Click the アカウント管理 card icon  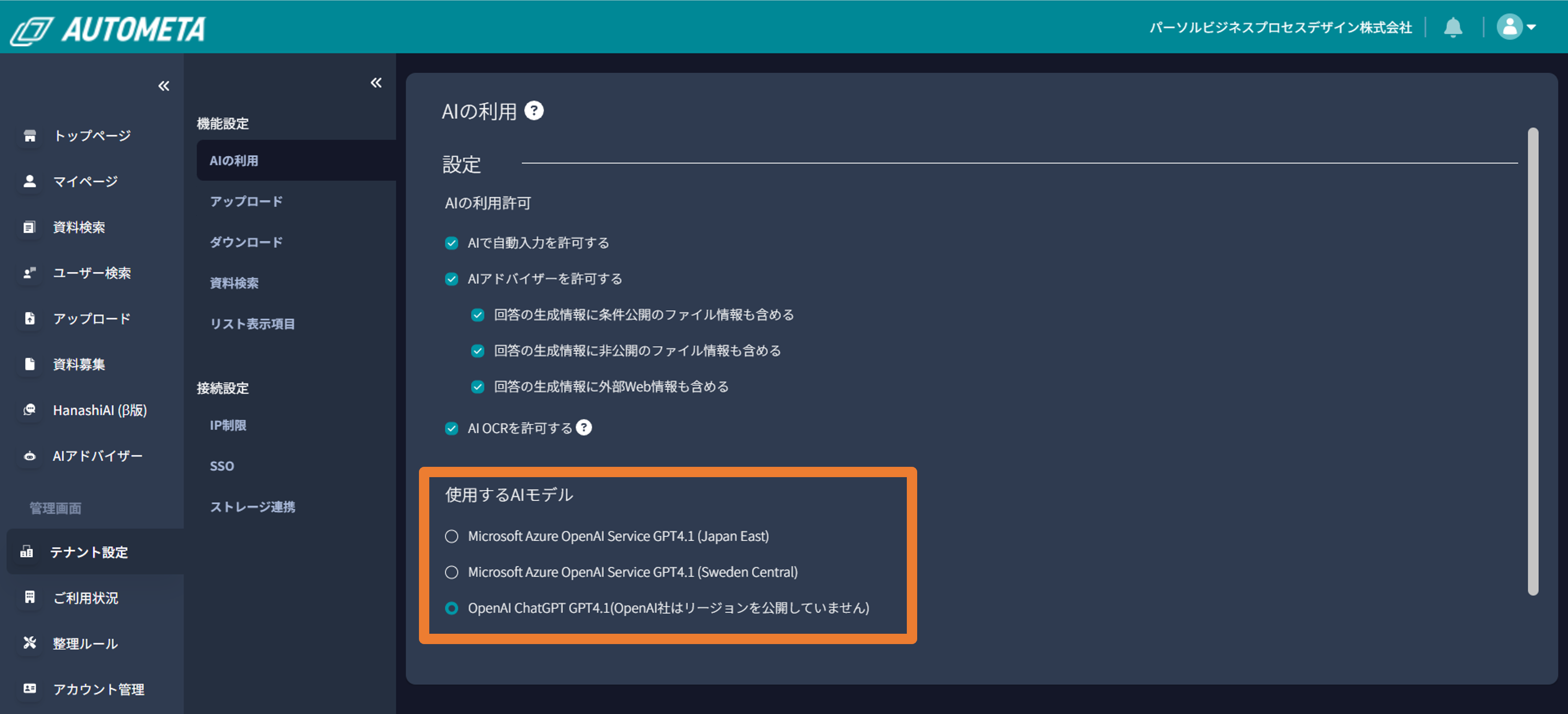click(x=30, y=689)
